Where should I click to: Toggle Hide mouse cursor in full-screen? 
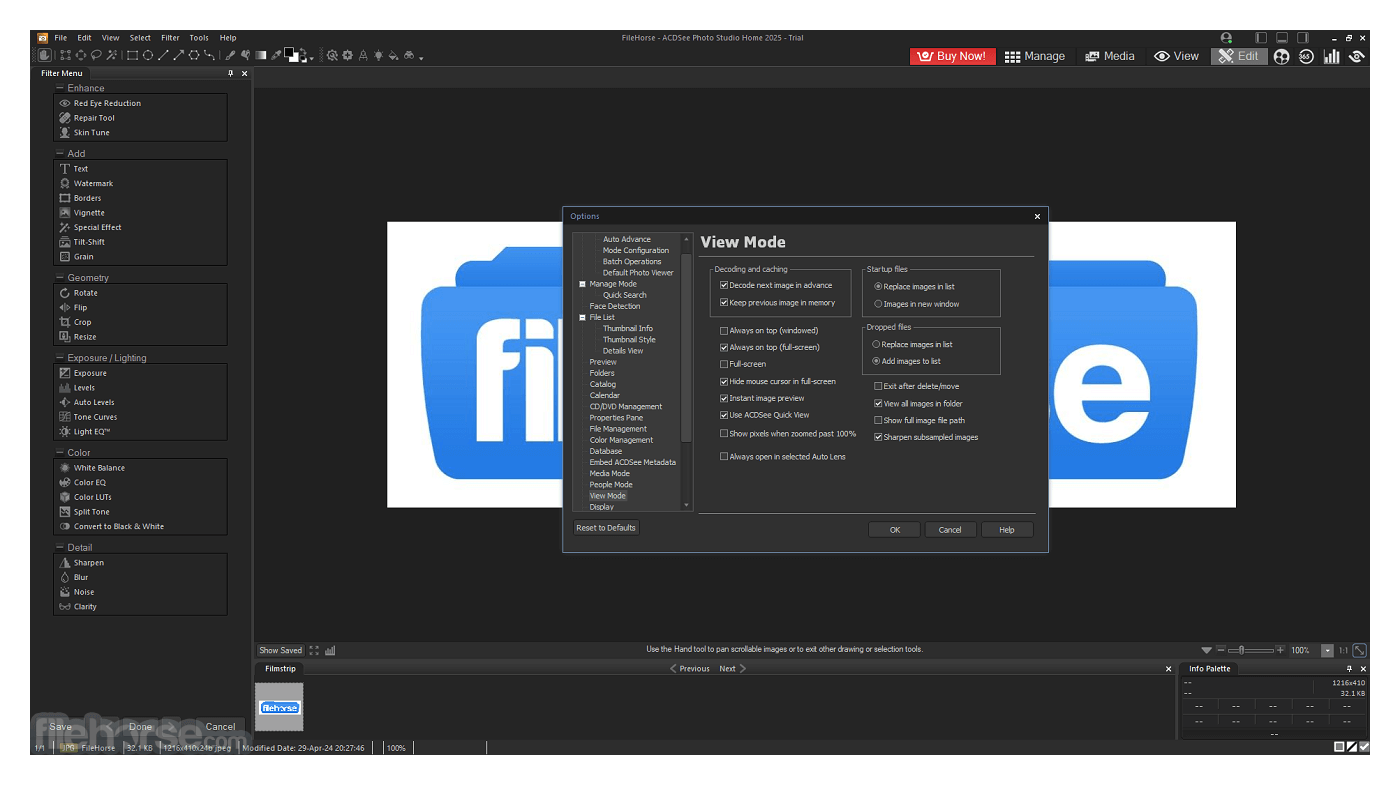[x=724, y=381]
